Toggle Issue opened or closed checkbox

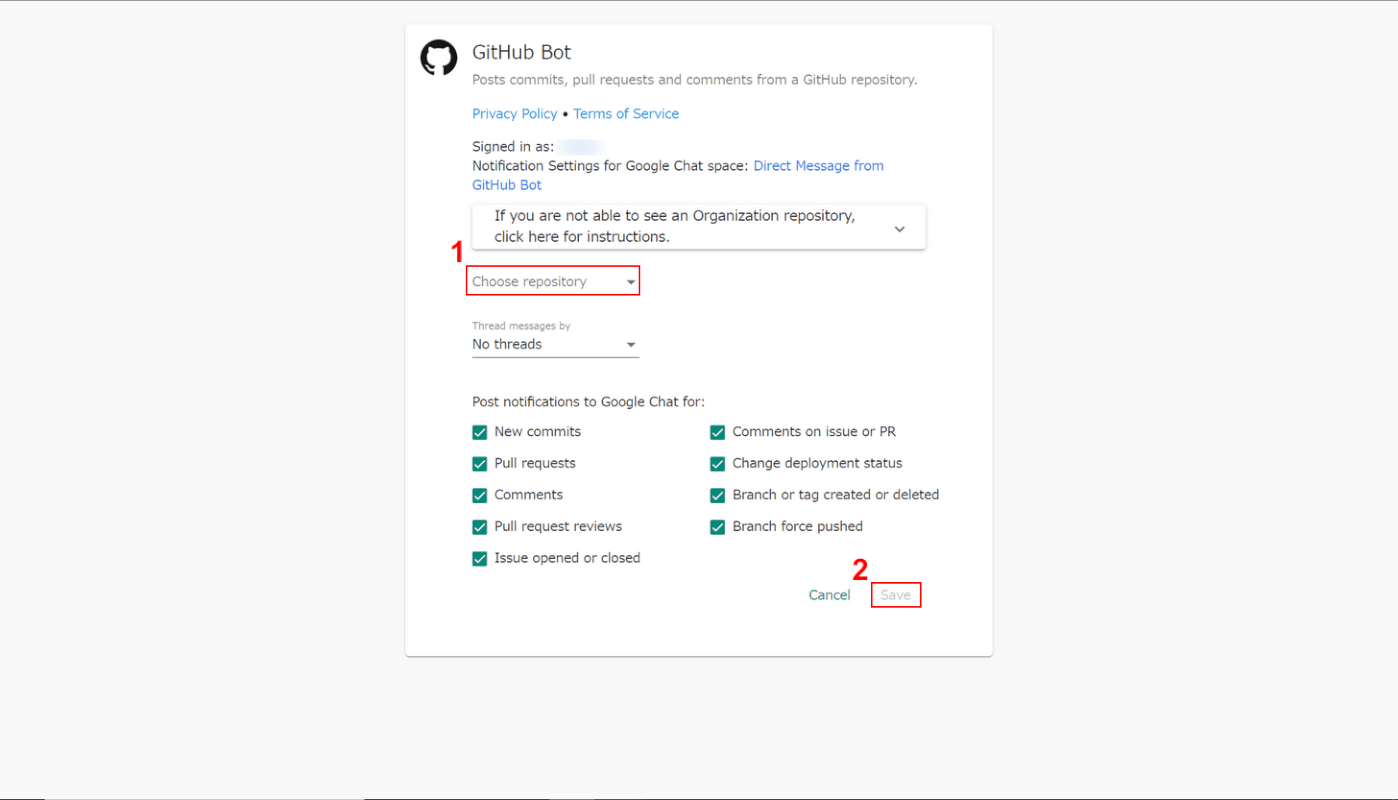[x=480, y=559]
